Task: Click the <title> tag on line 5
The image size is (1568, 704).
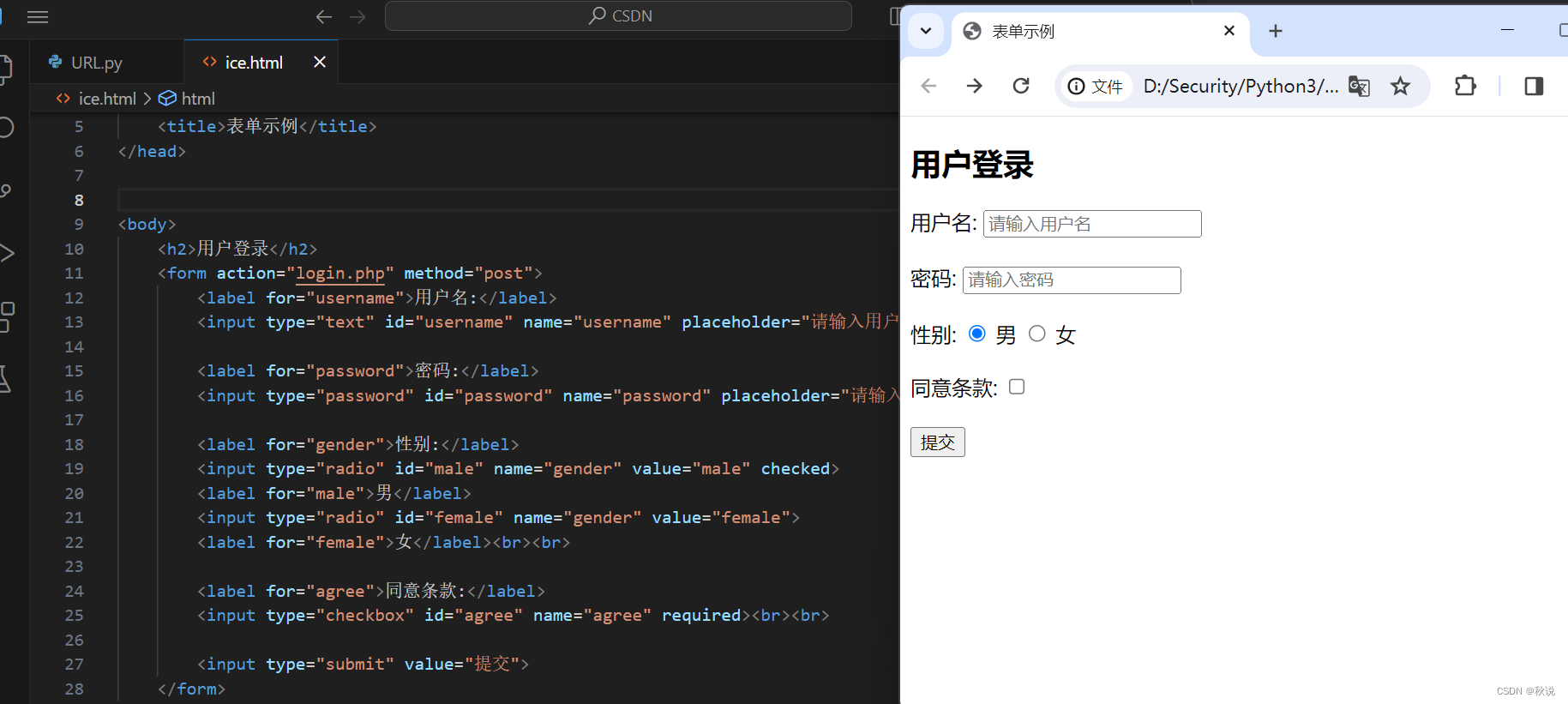Action: pos(191,127)
